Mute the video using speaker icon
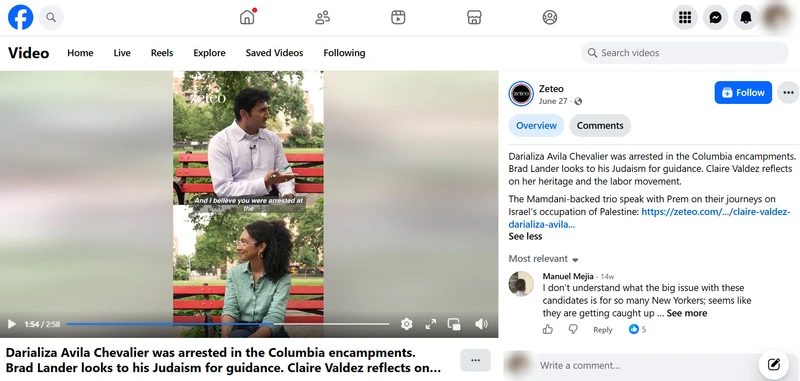800x381 pixels. [x=481, y=324]
